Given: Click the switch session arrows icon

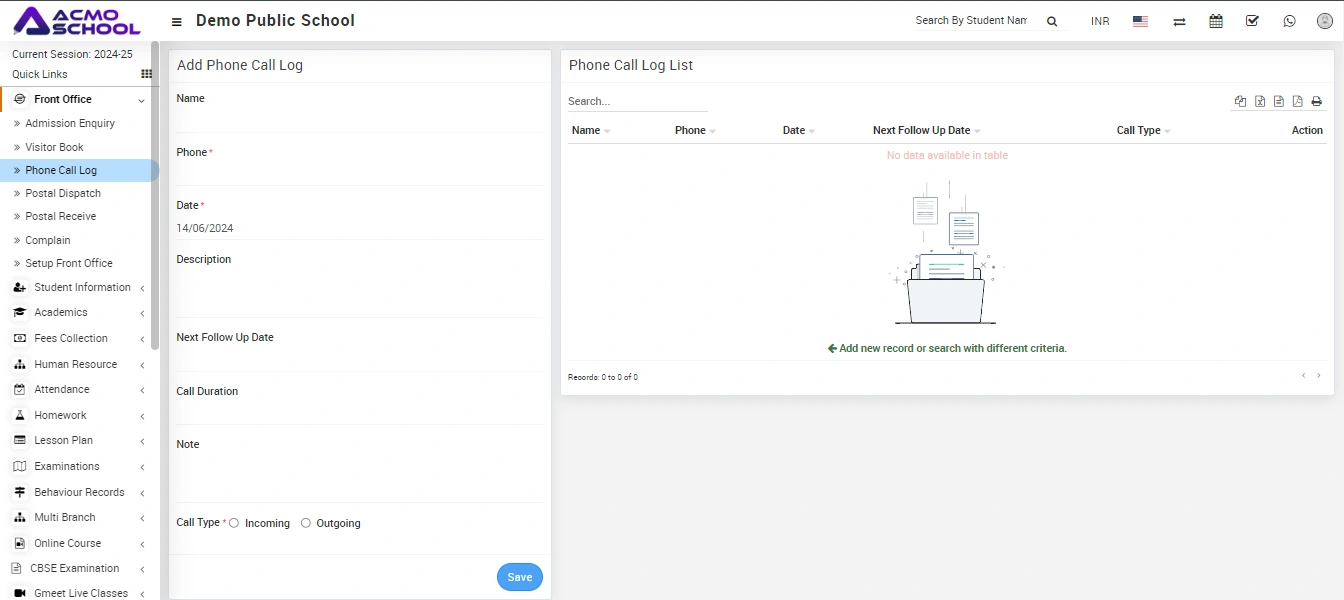Looking at the screenshot, I should pos(1180,21).
